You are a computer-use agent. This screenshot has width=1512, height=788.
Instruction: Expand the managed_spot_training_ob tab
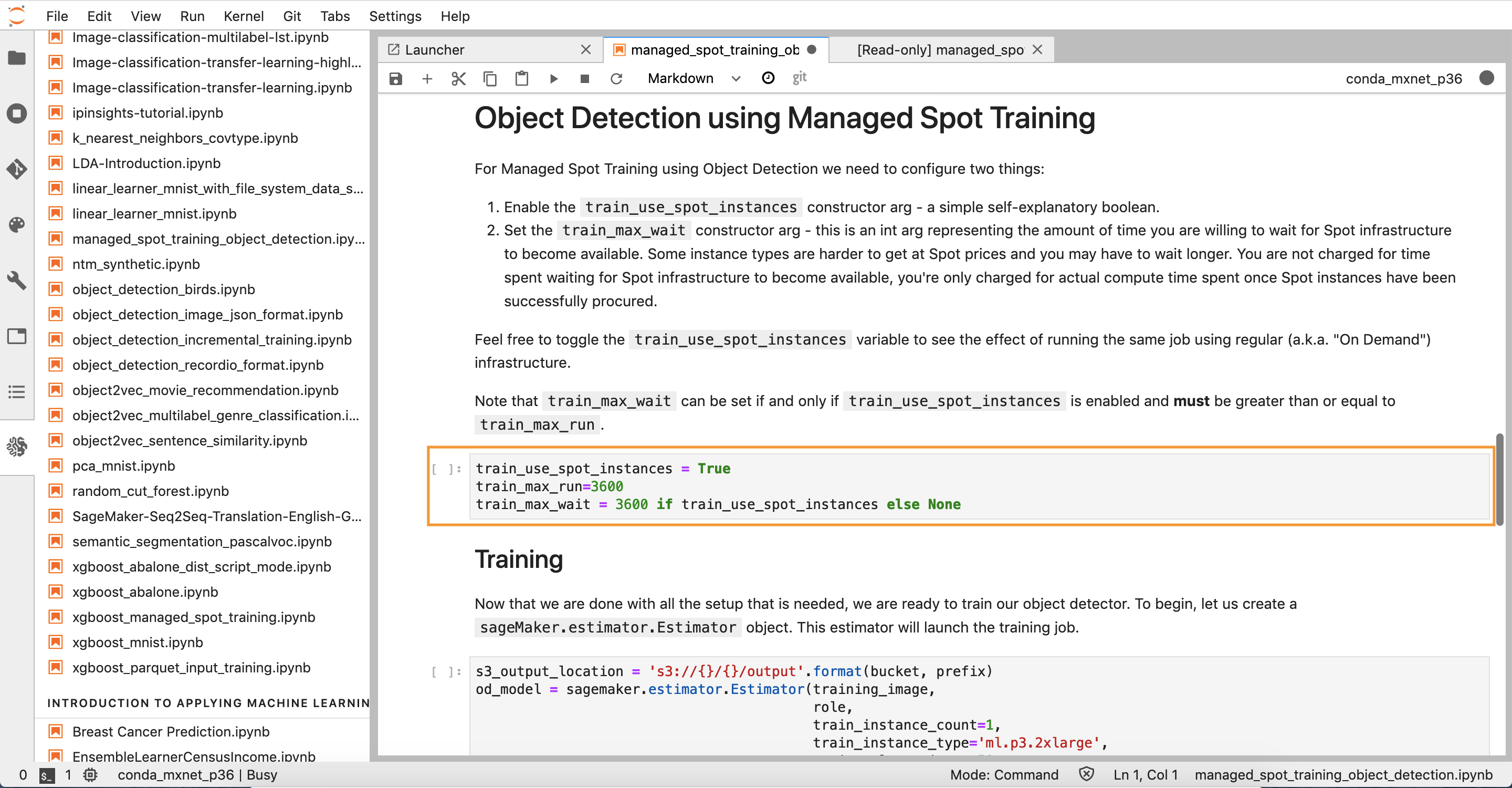click(x=717, y=49)
